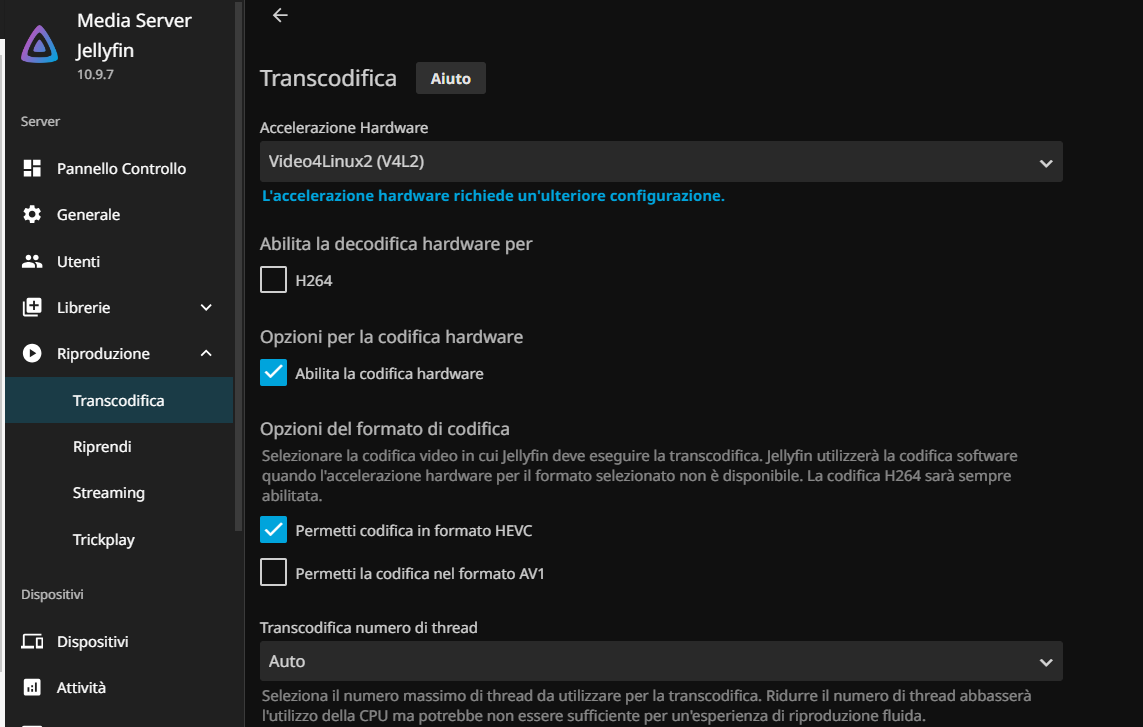Open Accelerazione Hardware dropdown
Viewport: 1143px width, 727px height.
coord(660,162)
